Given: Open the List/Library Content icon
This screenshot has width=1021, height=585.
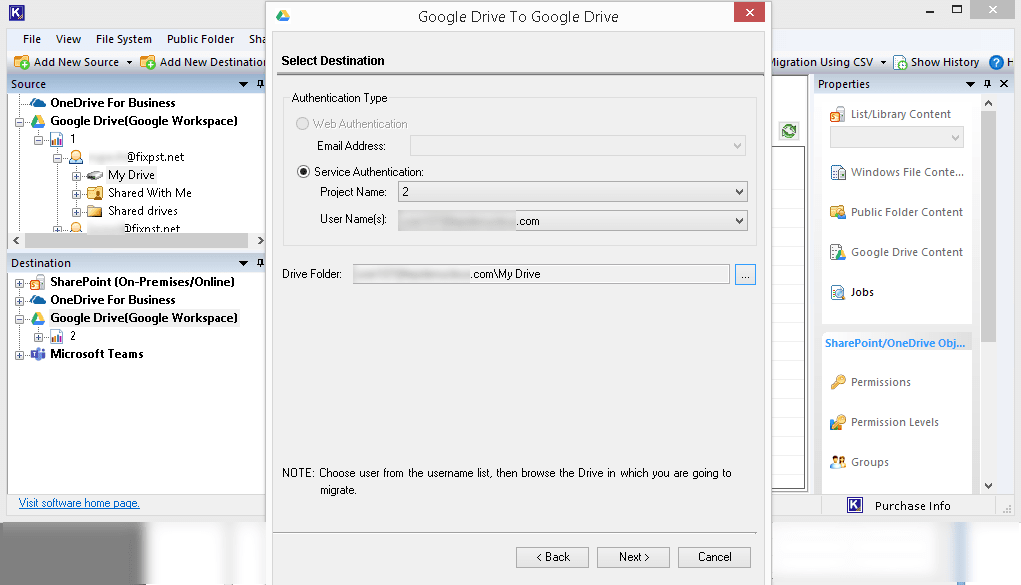Looking at the screenshot, I should pyautogui.click(x=837, y=115).
